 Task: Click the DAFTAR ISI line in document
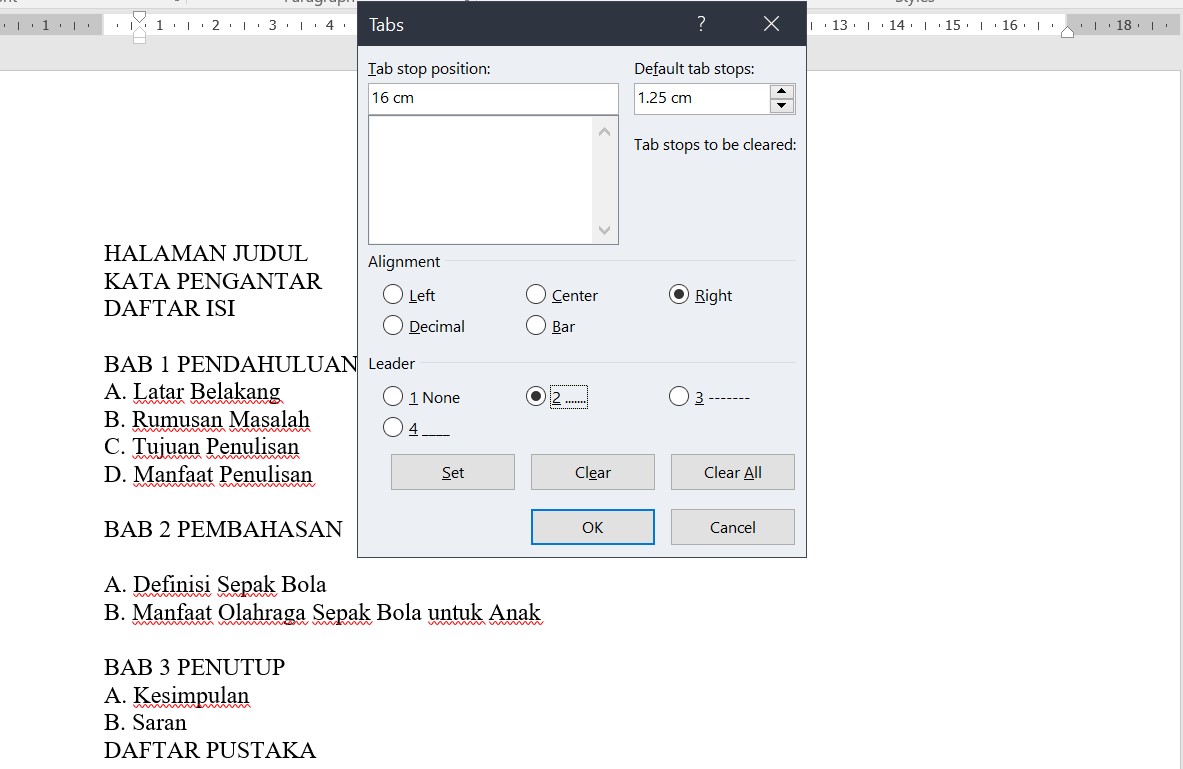(x=170, y=308)
